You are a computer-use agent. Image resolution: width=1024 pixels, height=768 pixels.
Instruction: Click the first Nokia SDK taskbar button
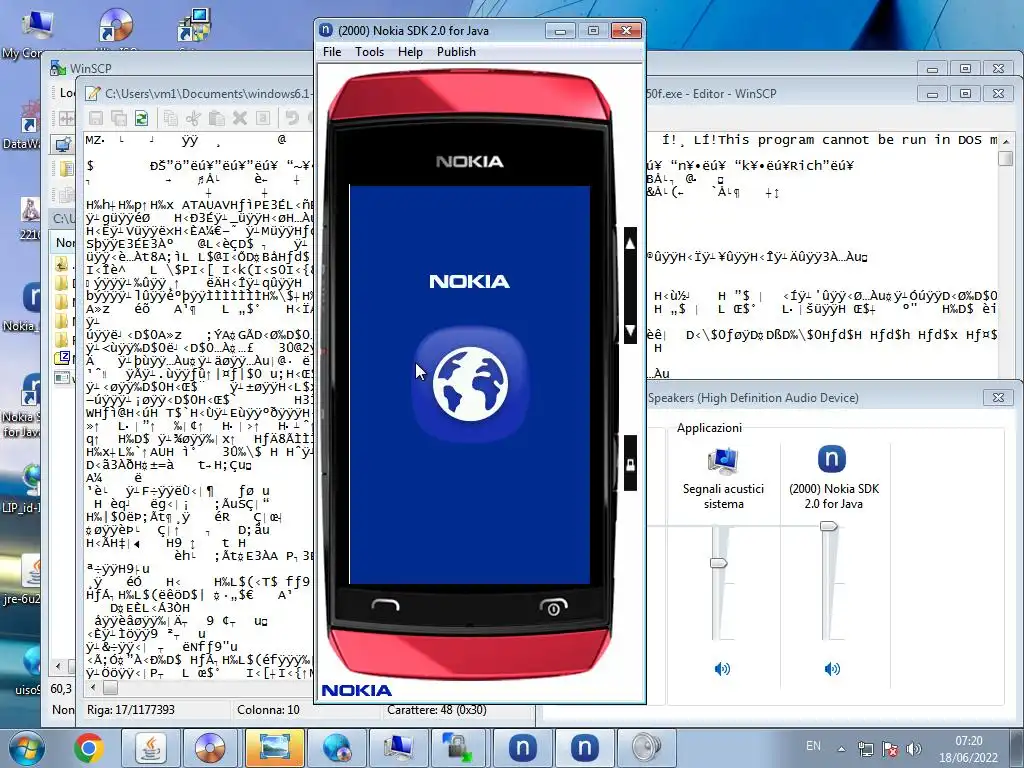click(522, 748)
